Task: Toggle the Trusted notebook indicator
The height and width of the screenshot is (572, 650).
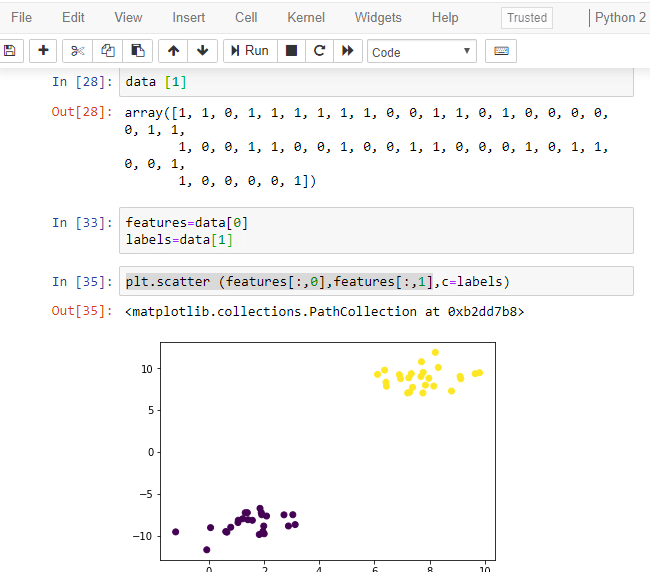Action: [x=527, y=17]
